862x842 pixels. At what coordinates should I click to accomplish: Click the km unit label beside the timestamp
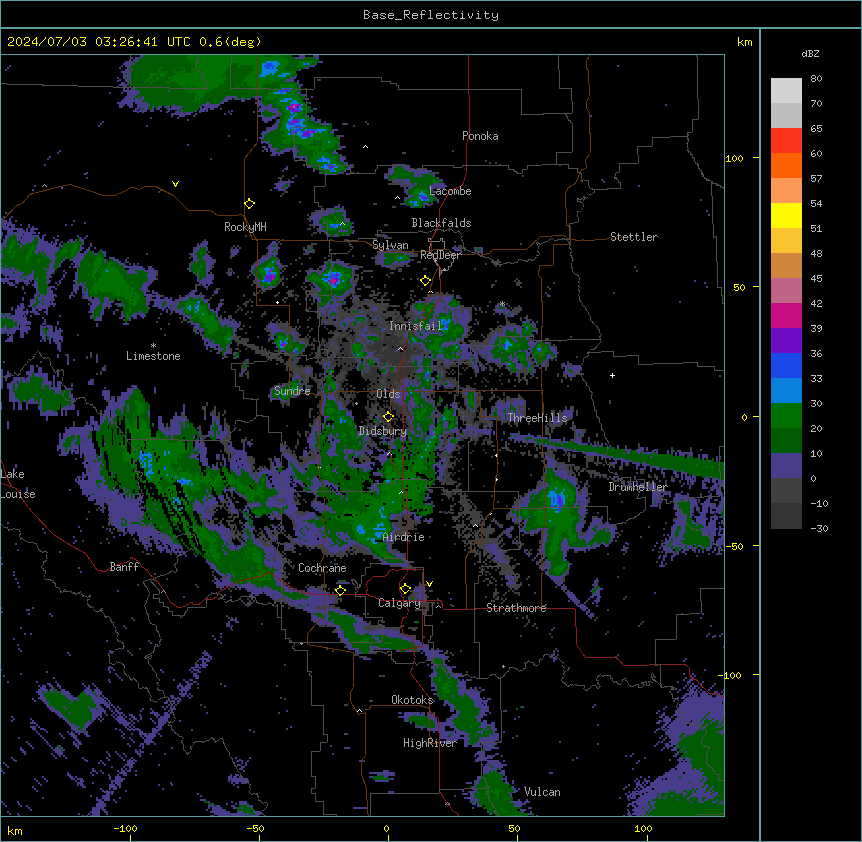point(745,42)
